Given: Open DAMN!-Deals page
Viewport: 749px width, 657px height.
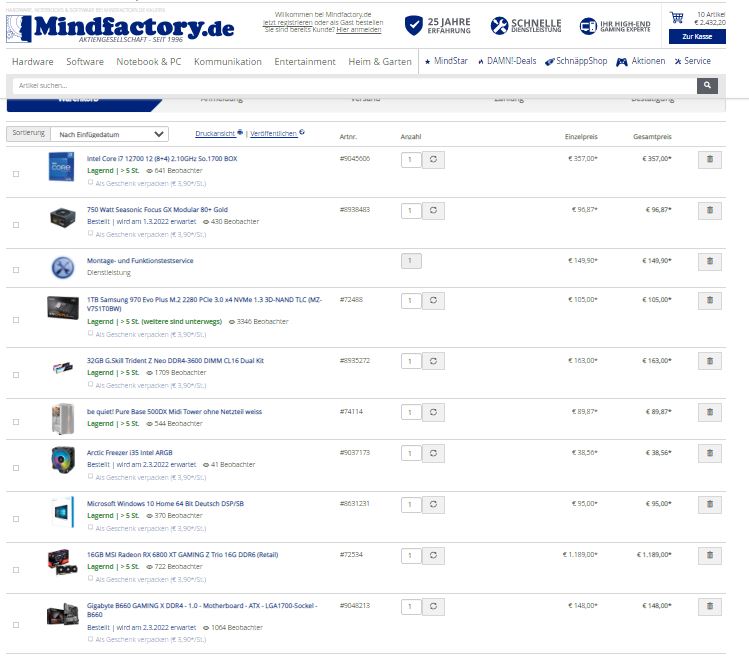Looking at the screenshot, I should [x=507, y=61].
